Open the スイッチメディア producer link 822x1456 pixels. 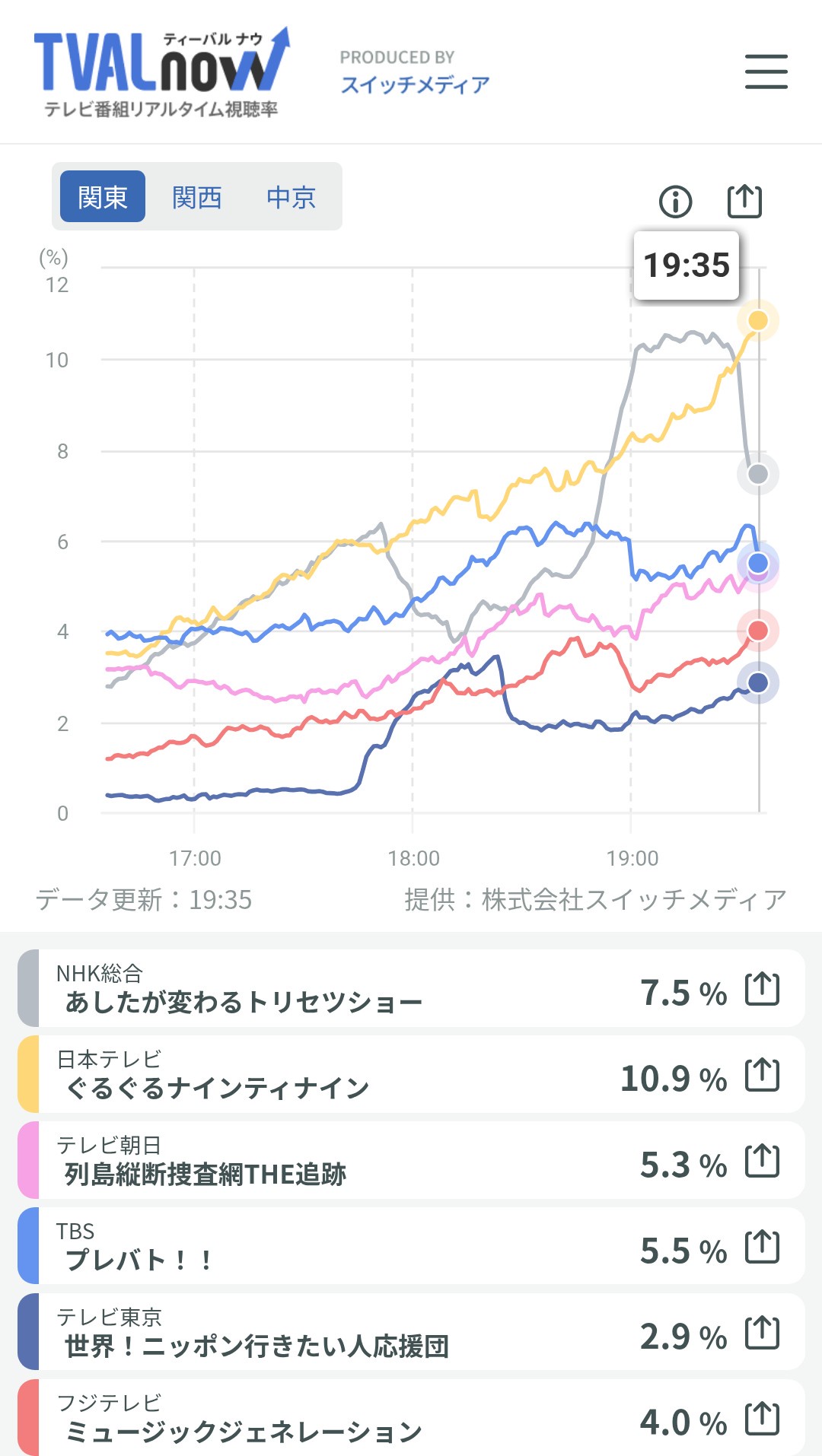415,84
